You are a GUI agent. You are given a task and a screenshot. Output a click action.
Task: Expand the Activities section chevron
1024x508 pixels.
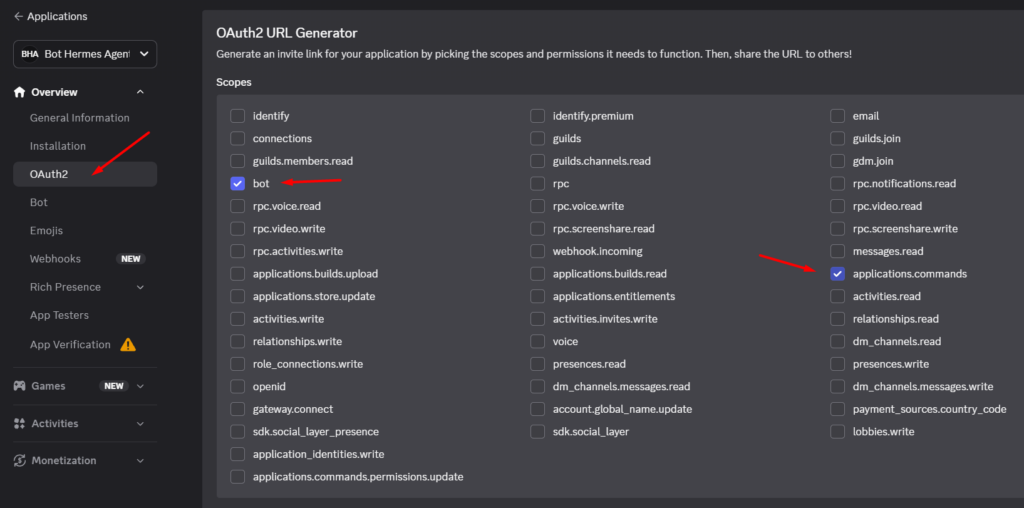point(140,424)
